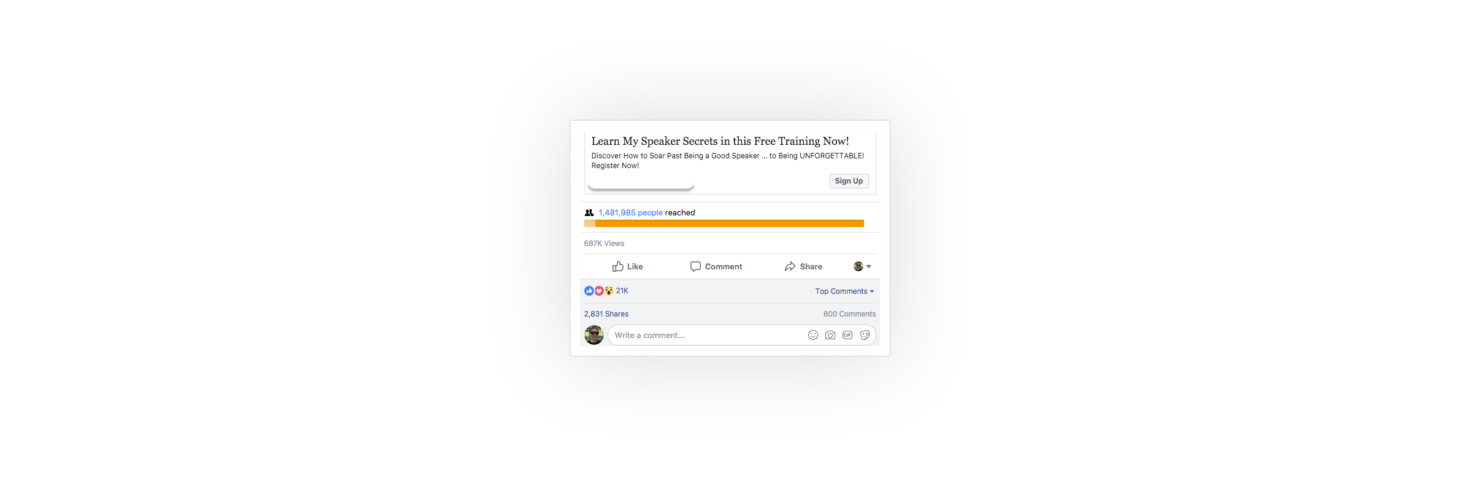Click the Sign Up button

849,181
